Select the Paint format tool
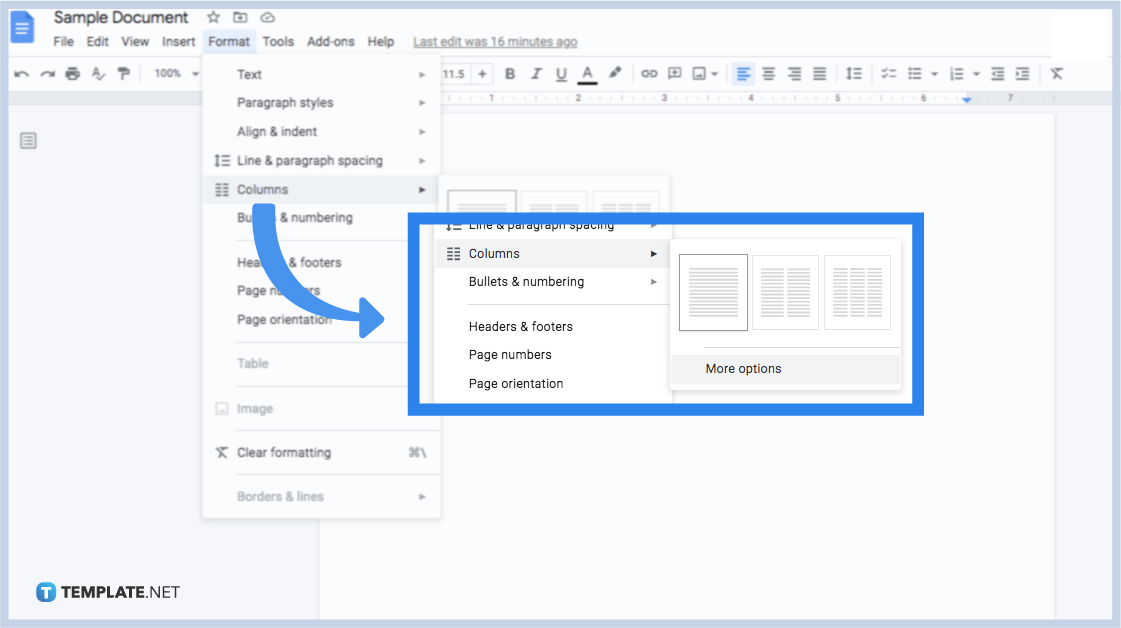 (x=124, y=73)
